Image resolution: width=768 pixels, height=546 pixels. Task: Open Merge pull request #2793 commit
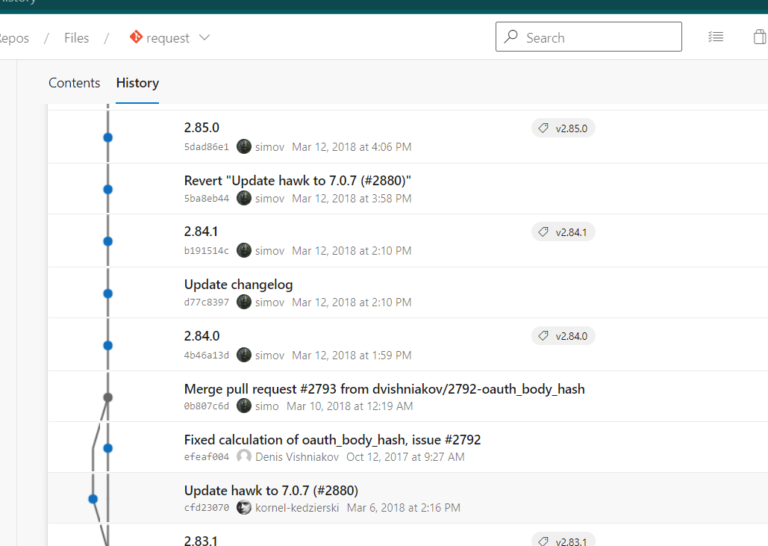pyautogui.click(x=384, y=389)
